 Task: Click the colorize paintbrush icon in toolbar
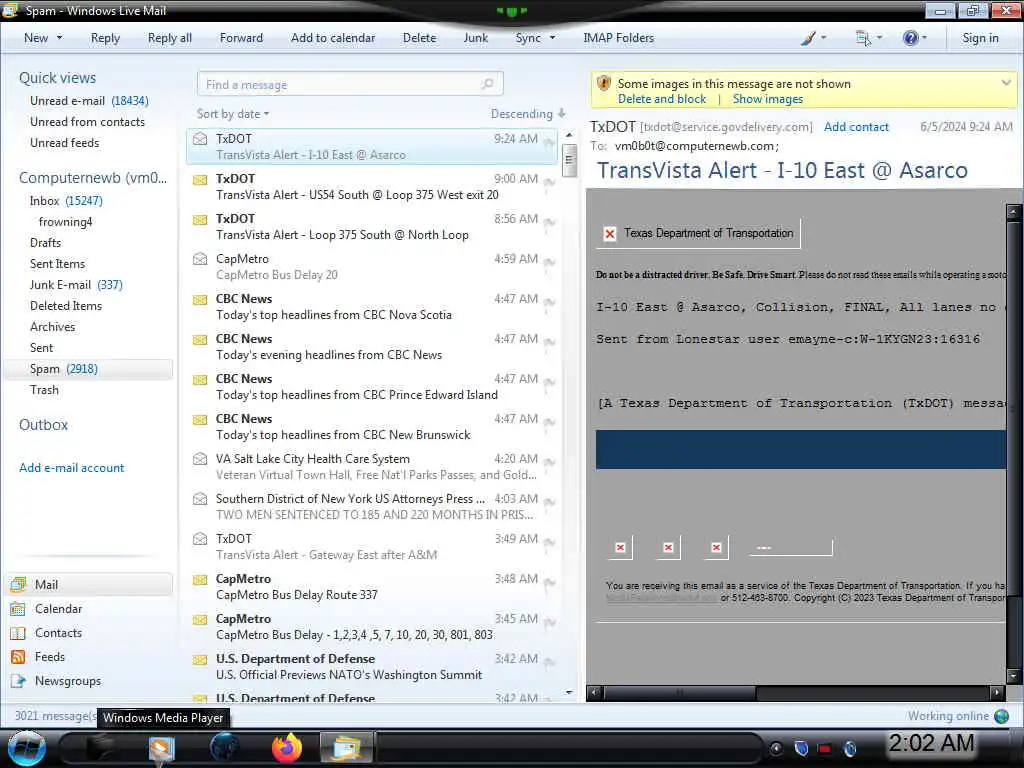pyautogui.click(x=808, y=38)
